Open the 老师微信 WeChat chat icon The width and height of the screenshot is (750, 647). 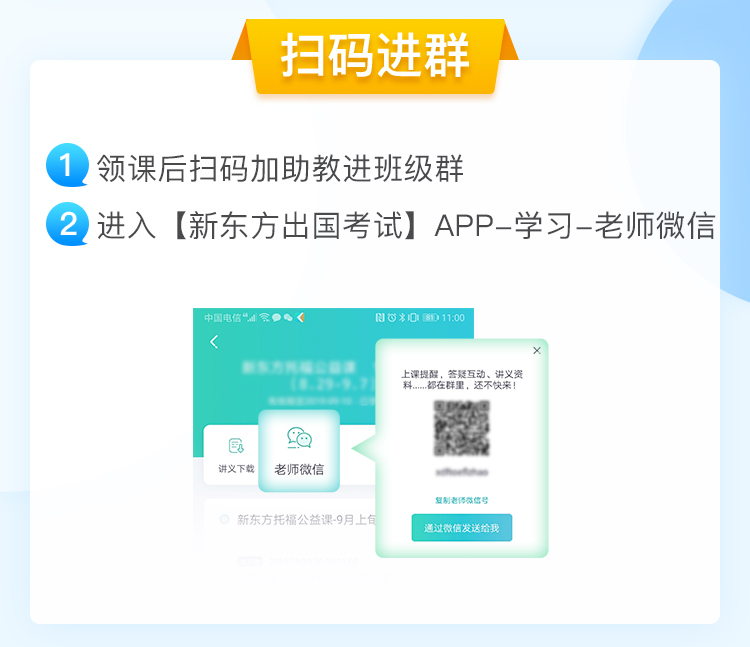(x=299, y=438)
